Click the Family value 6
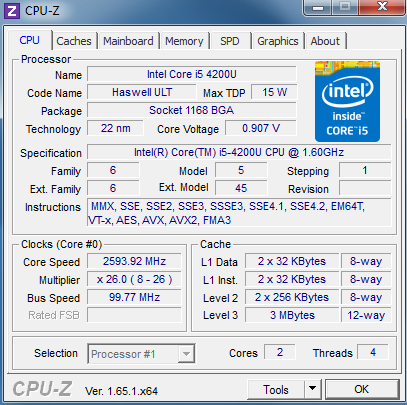 click(113, 170)
